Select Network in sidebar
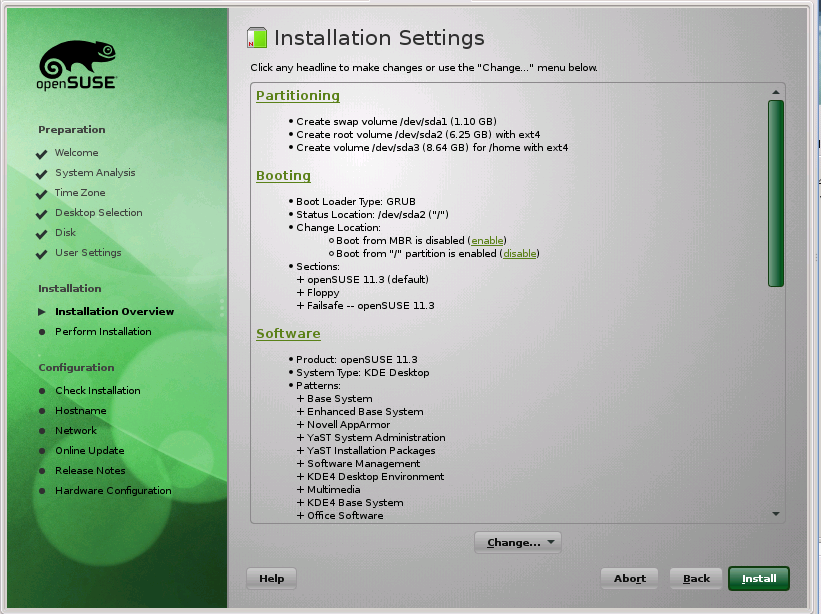 (x=76, y=430)
